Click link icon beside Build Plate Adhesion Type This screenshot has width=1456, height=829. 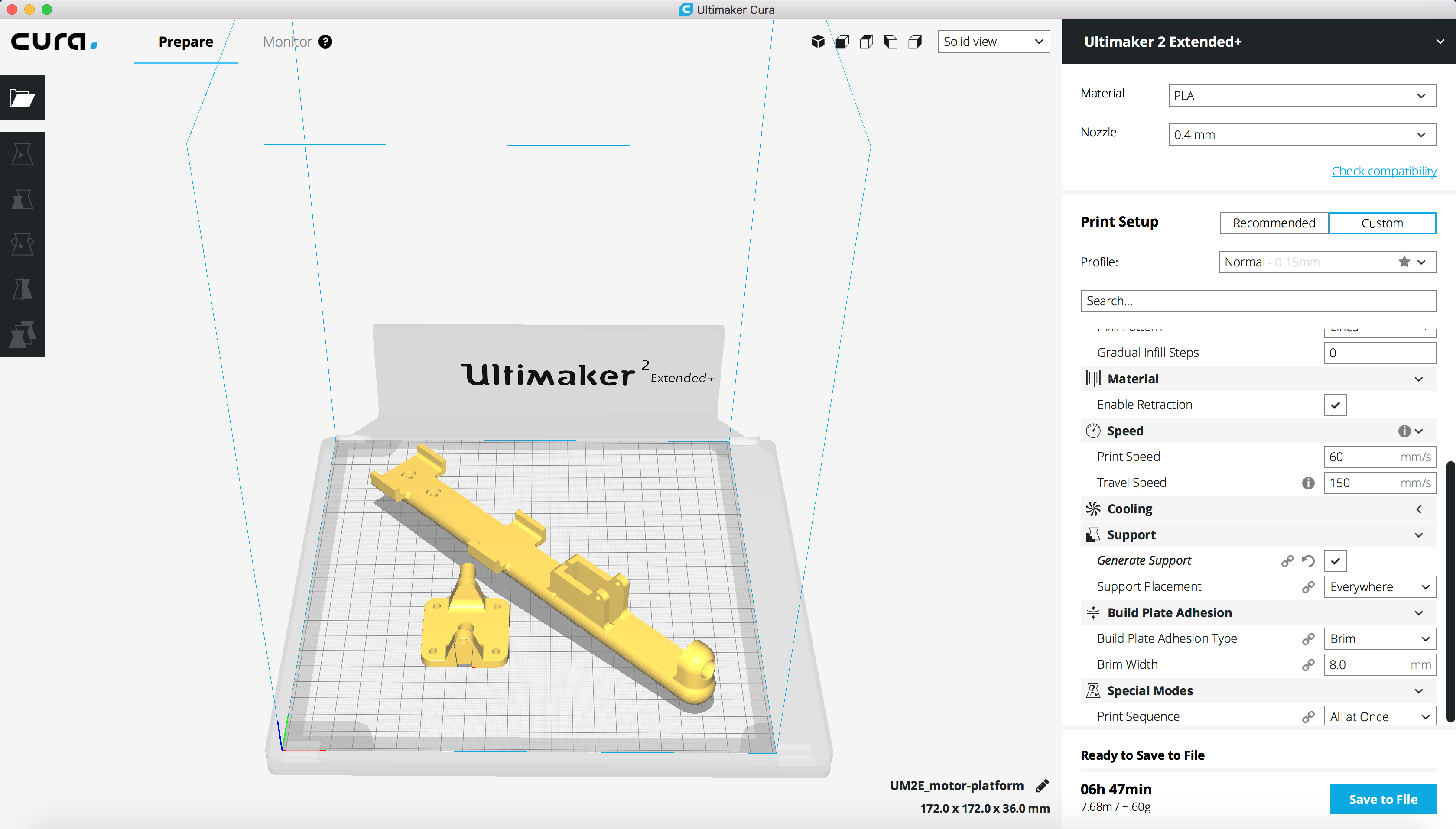(x=1308, y=639)
